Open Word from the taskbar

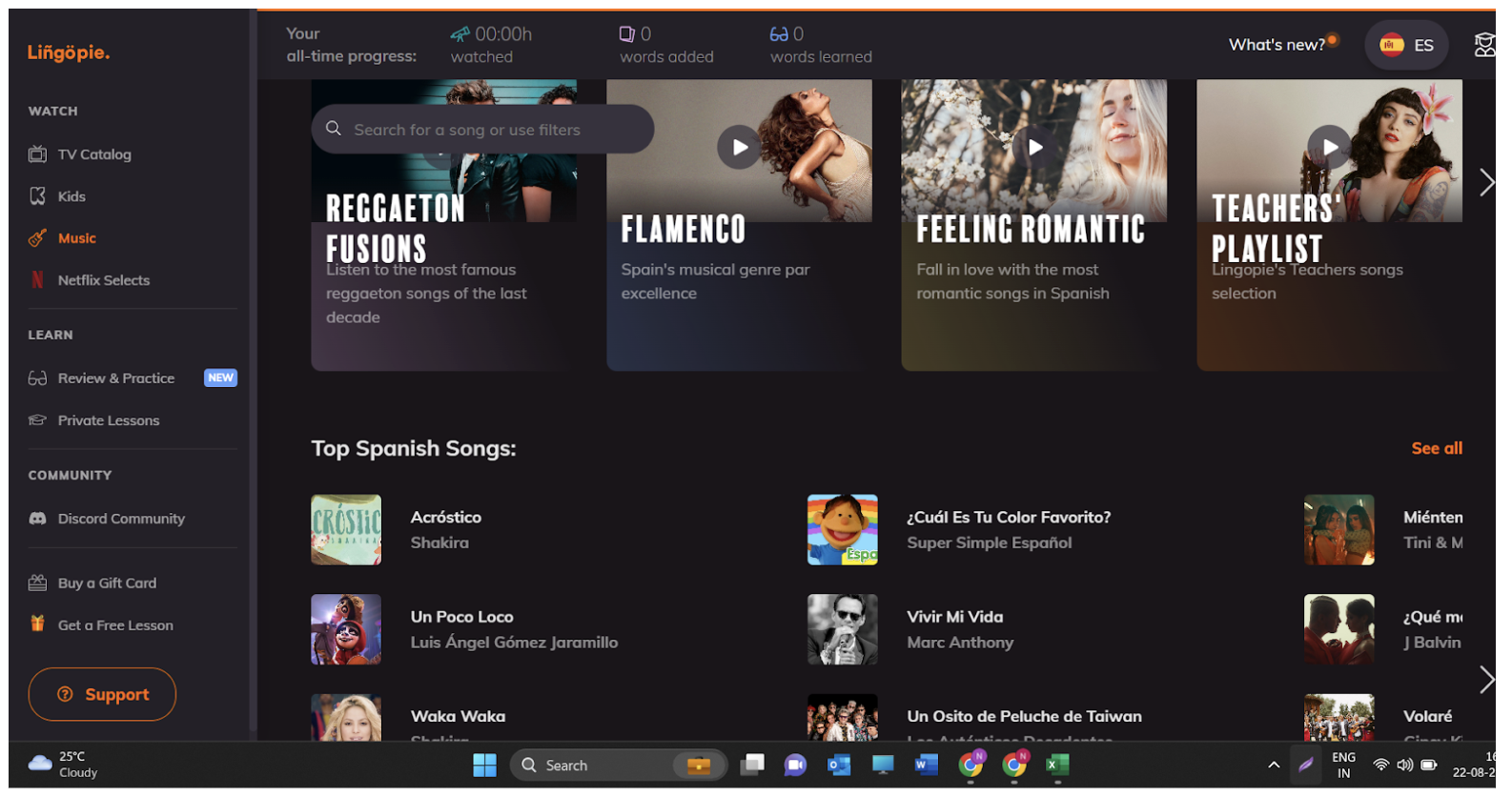(x=926, y=765)
